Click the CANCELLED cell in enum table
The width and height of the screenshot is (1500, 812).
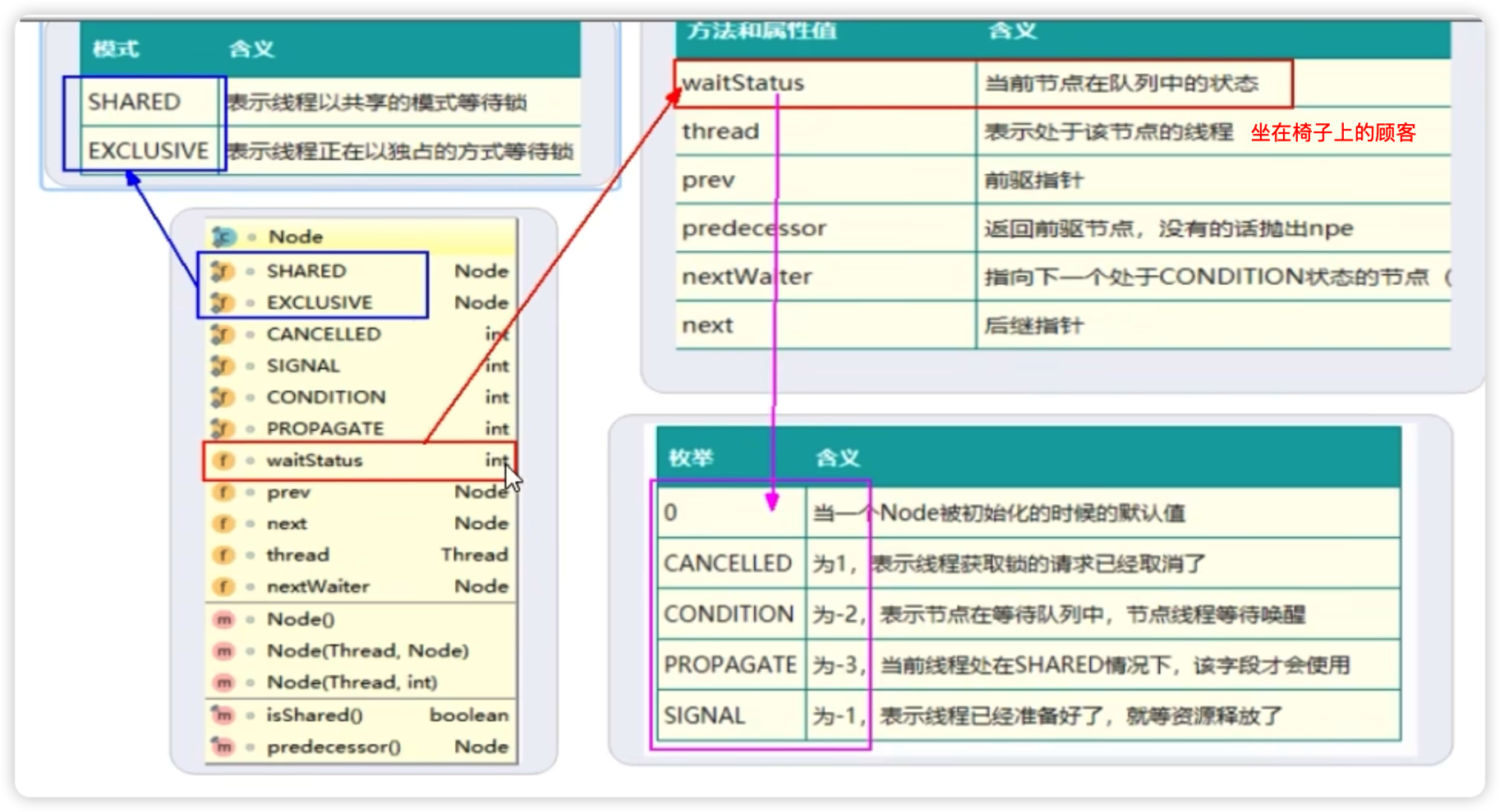coord(731,563)
